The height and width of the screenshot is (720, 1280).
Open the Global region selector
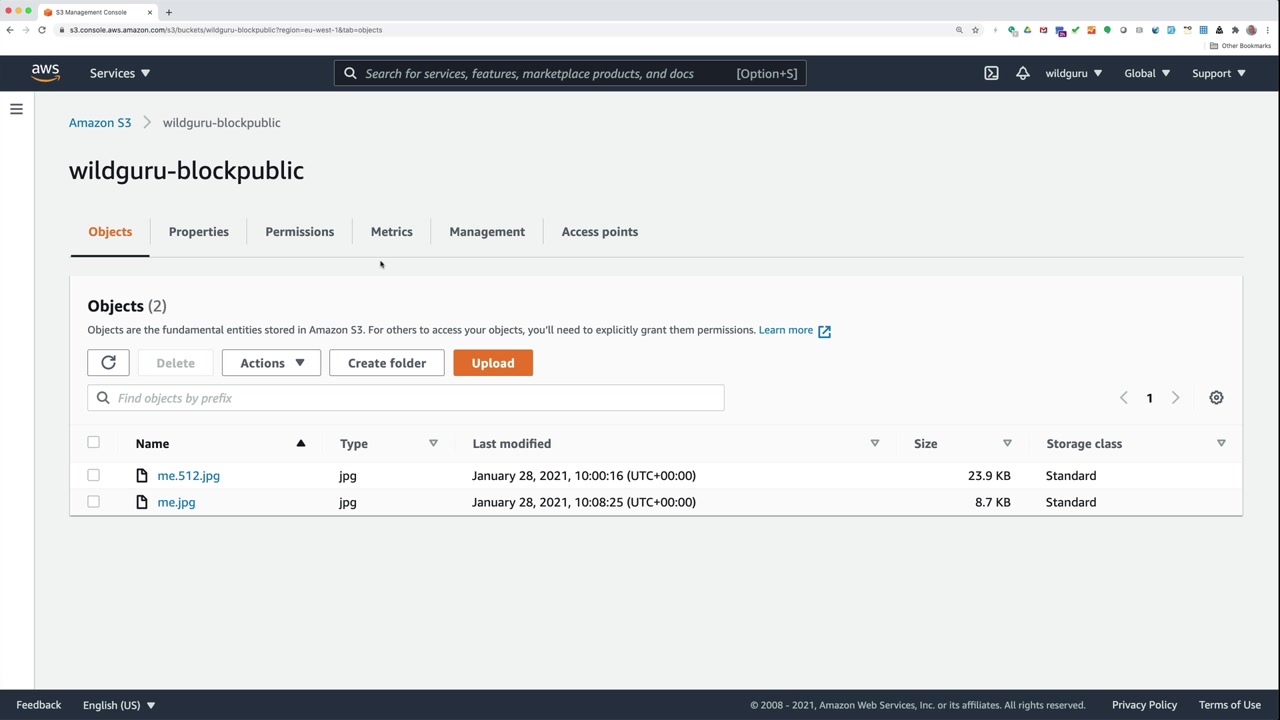[1147, 73]
